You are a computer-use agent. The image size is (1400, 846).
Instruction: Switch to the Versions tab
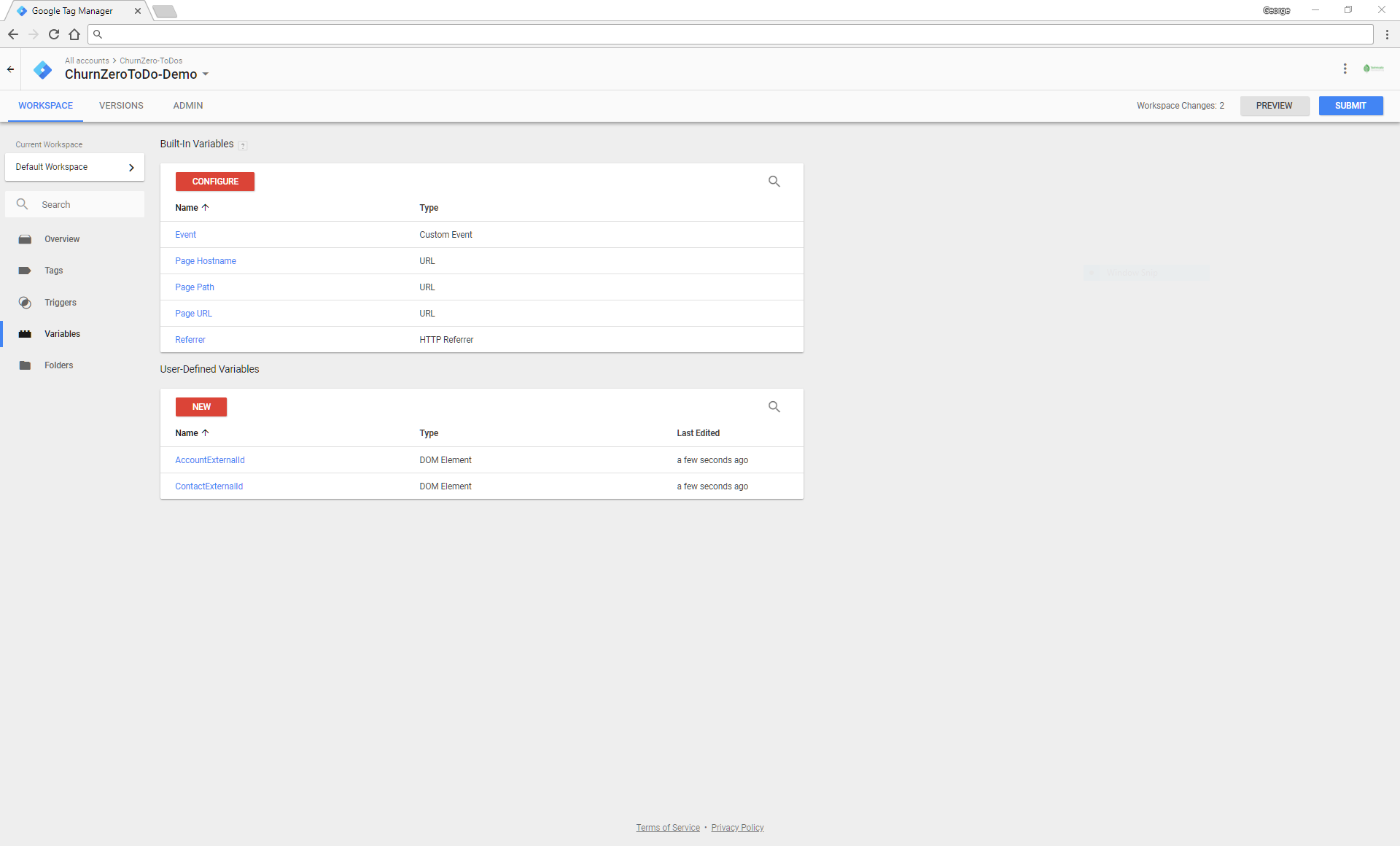click(x=121, y=106)
